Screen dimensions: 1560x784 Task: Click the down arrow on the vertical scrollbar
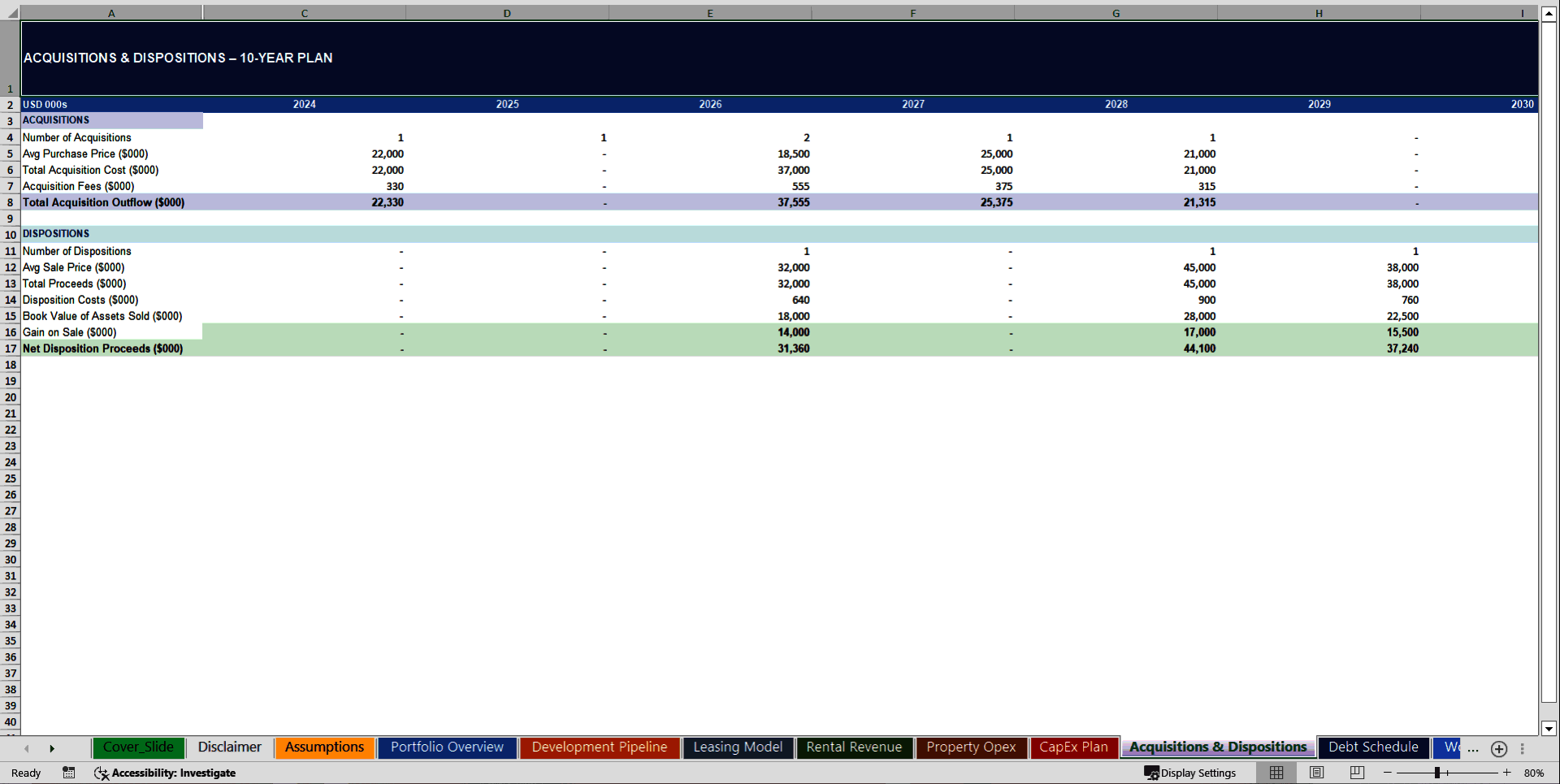tap(1550, 730)
